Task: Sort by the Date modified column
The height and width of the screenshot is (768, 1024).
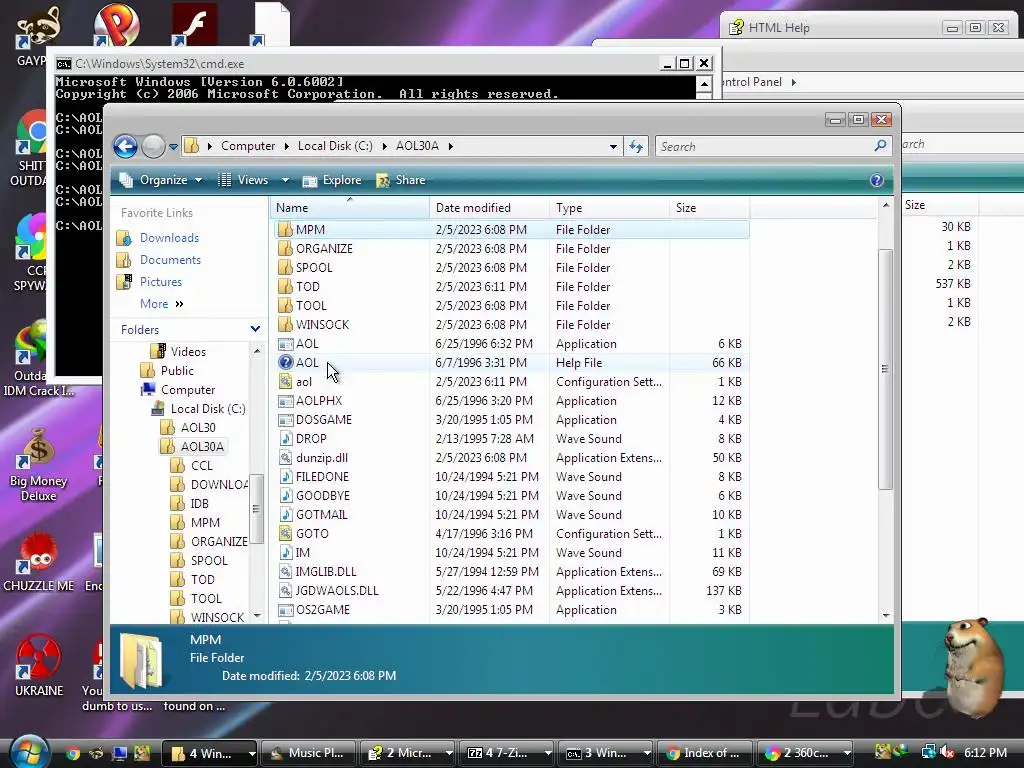Action: pos(489,208)
